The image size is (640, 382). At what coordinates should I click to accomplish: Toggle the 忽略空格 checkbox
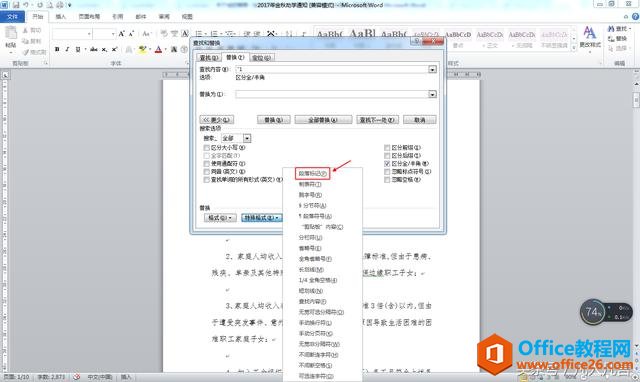click(x=387, y=180)
